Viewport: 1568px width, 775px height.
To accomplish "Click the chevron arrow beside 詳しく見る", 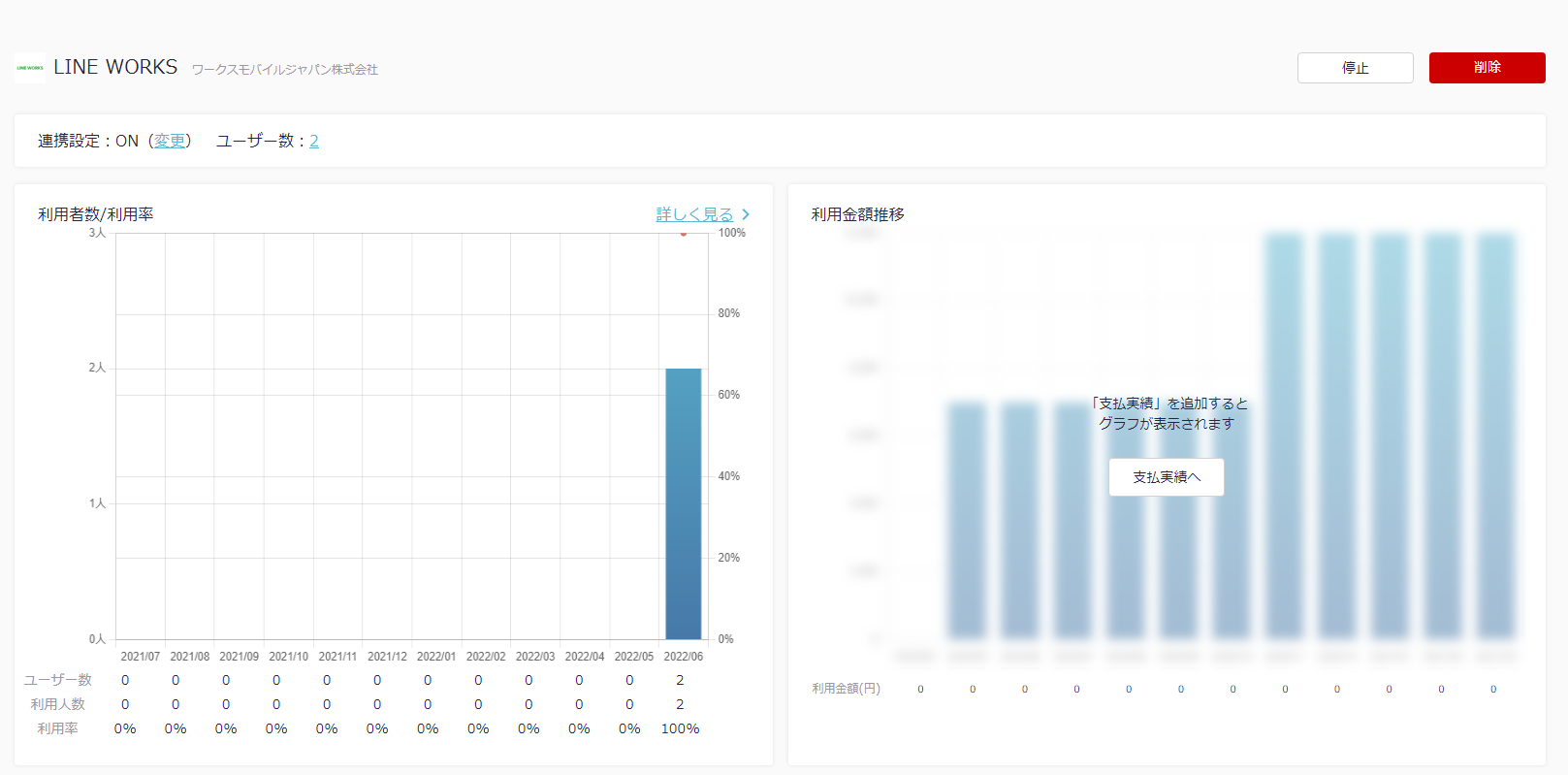I will click(745, 214).
